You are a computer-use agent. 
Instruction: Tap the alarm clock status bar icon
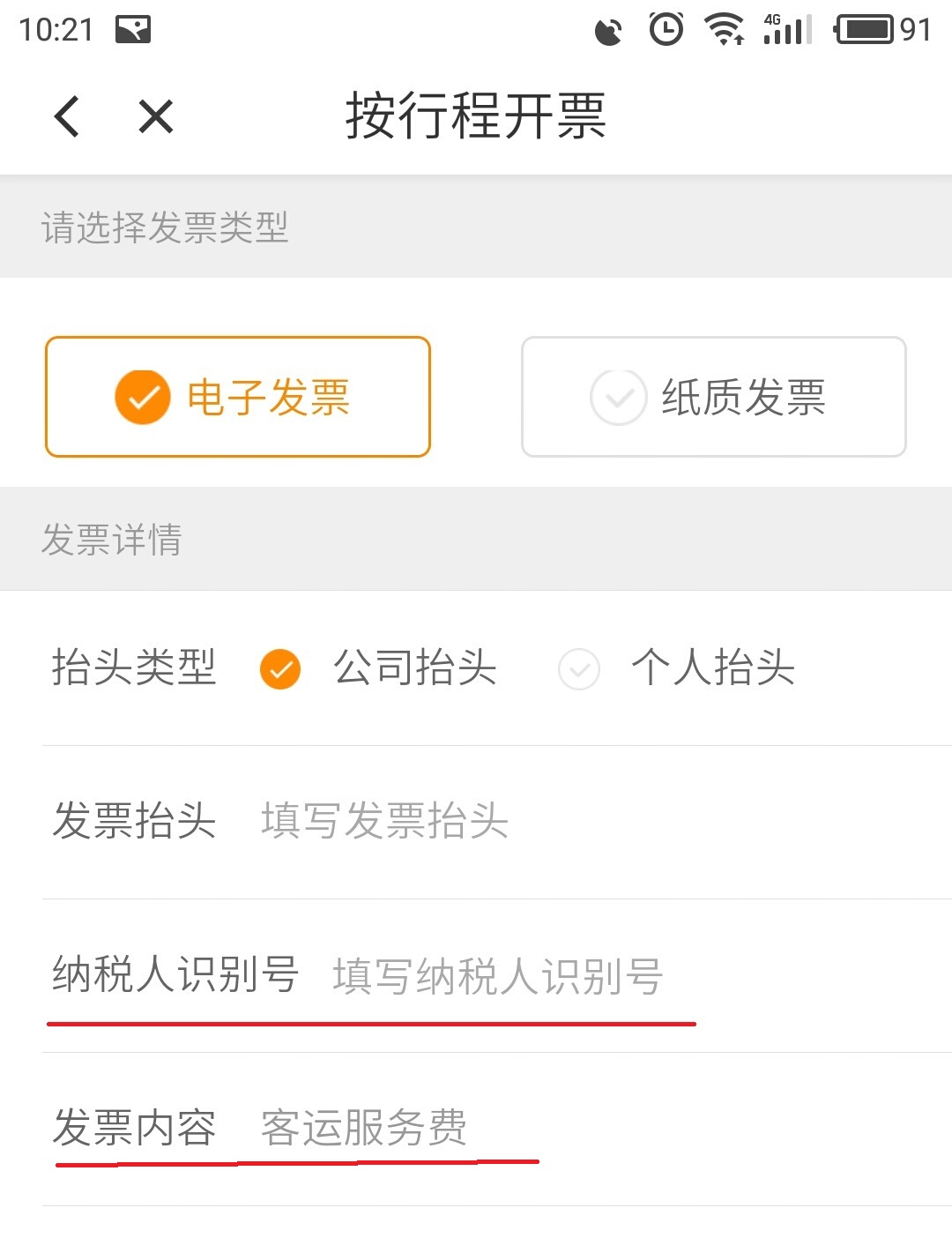666,29
